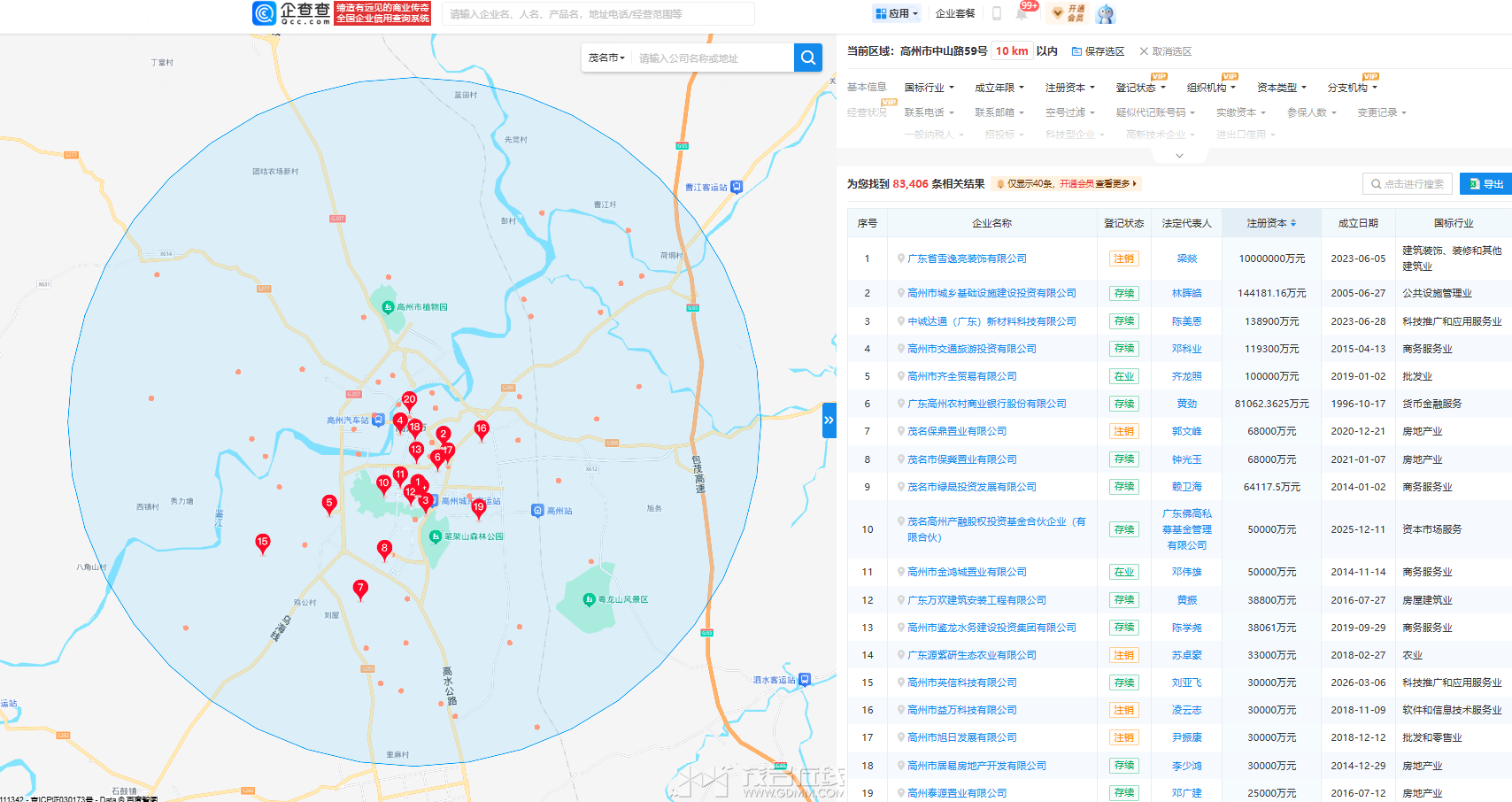Click the 导出 export button
The height and width of the screenshot is (802, 1512).
1485,184
